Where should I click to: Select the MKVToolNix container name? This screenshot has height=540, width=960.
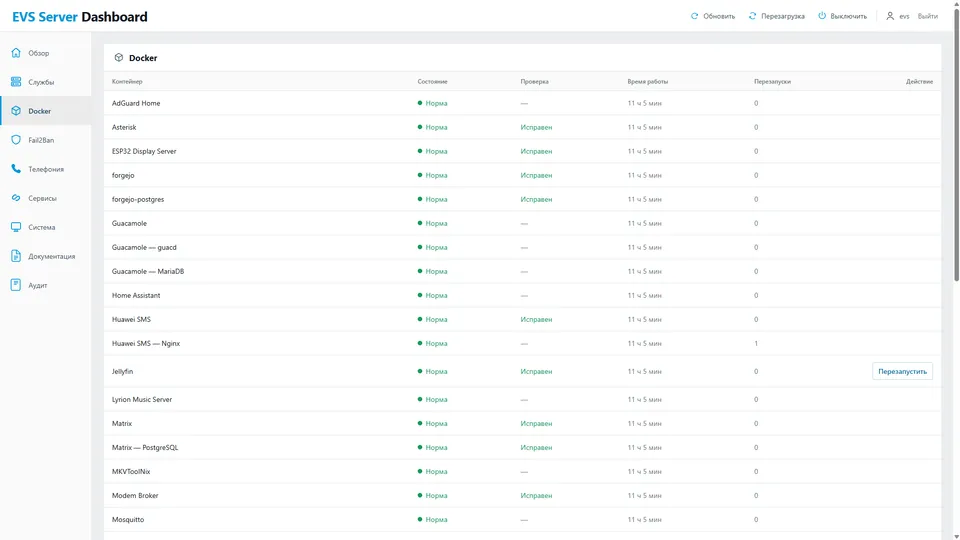pos(131,471)
